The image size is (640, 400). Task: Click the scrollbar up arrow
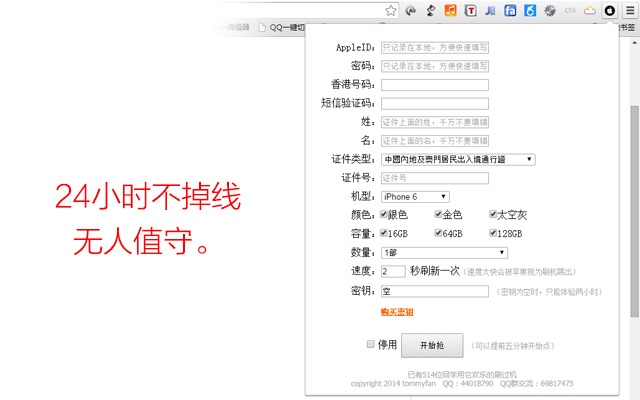[x=634, y=42]
